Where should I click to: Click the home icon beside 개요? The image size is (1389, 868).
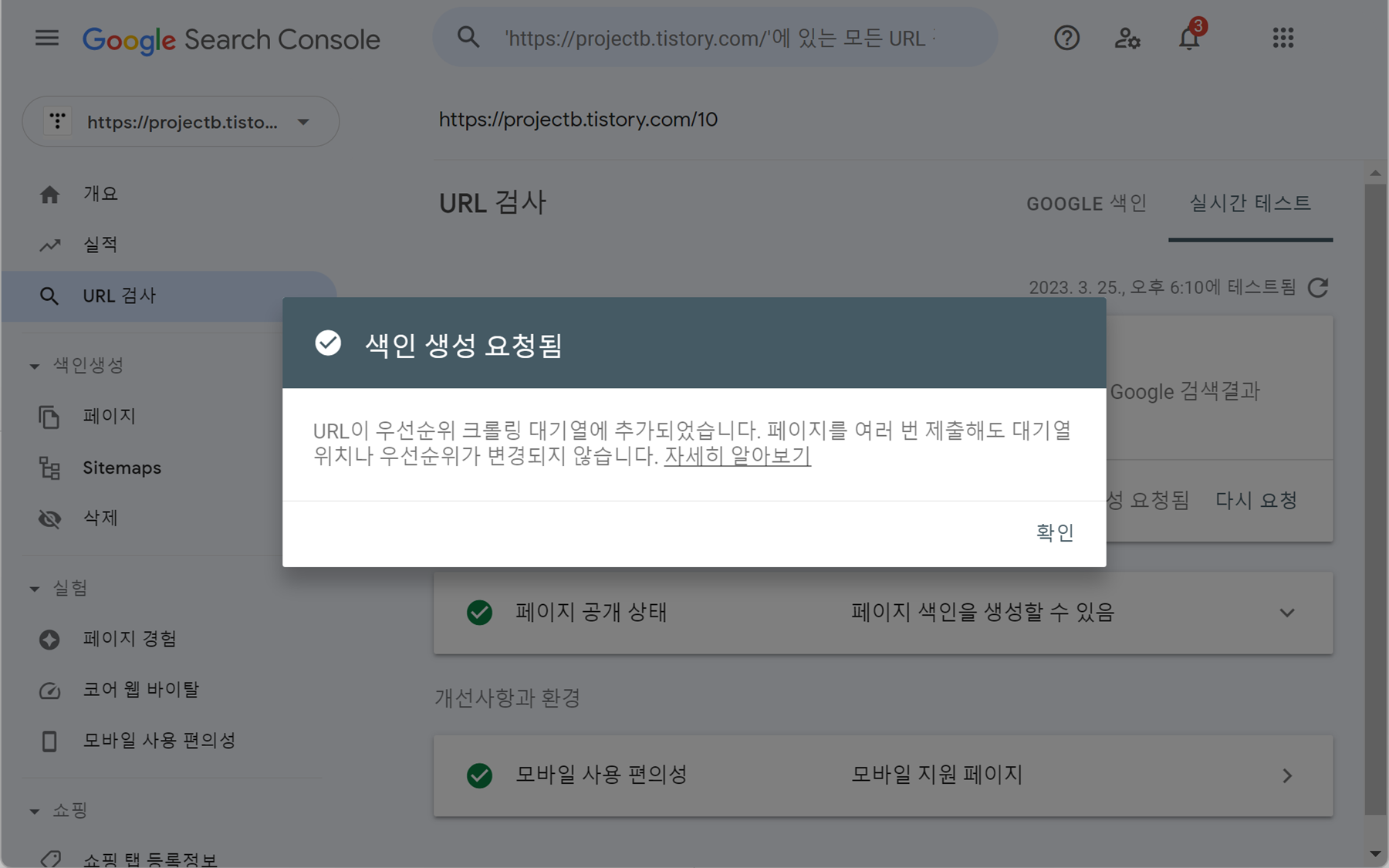(49, 194)
